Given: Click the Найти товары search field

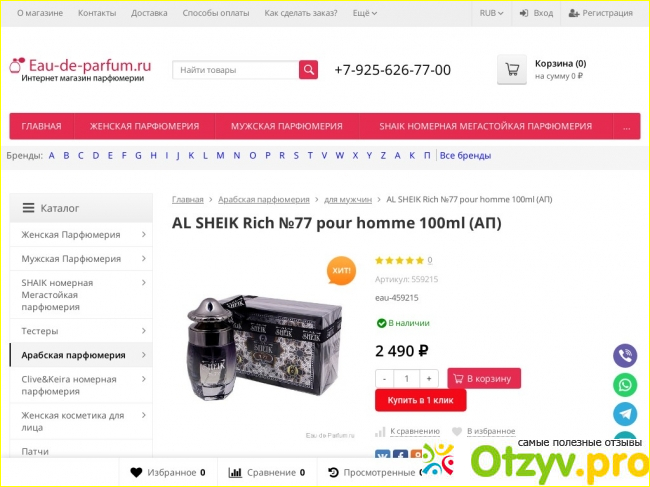Looking at the screenshot, I should (x=235, y=70).
